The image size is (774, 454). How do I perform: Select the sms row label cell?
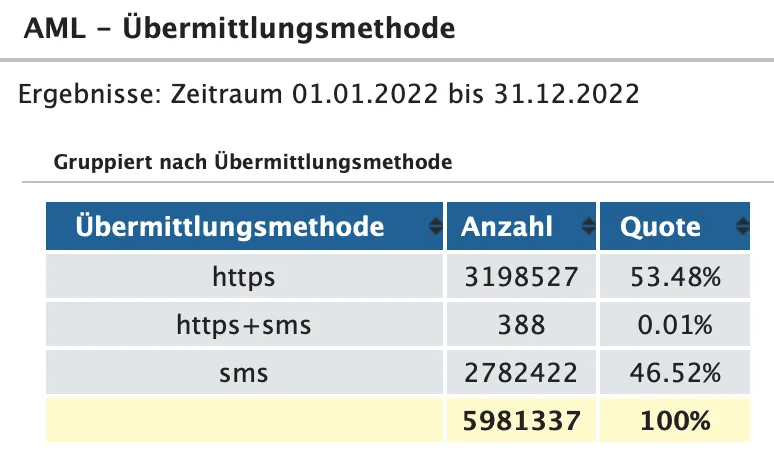click(x=244, y=373)
